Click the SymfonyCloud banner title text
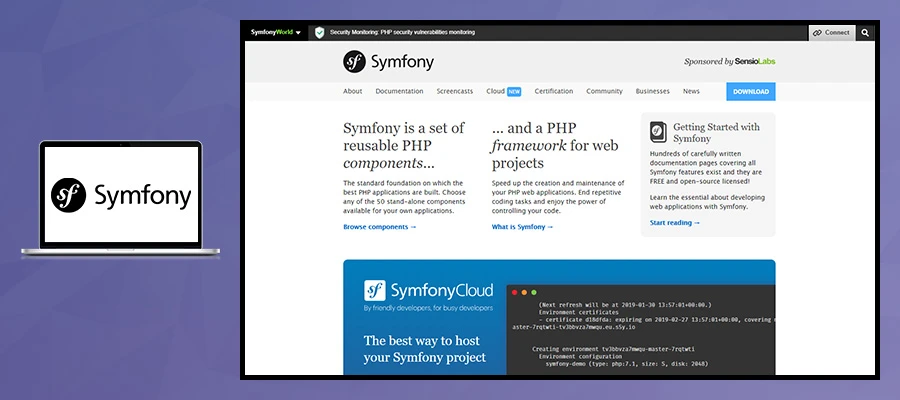The image size is (900, 400). 441,290
